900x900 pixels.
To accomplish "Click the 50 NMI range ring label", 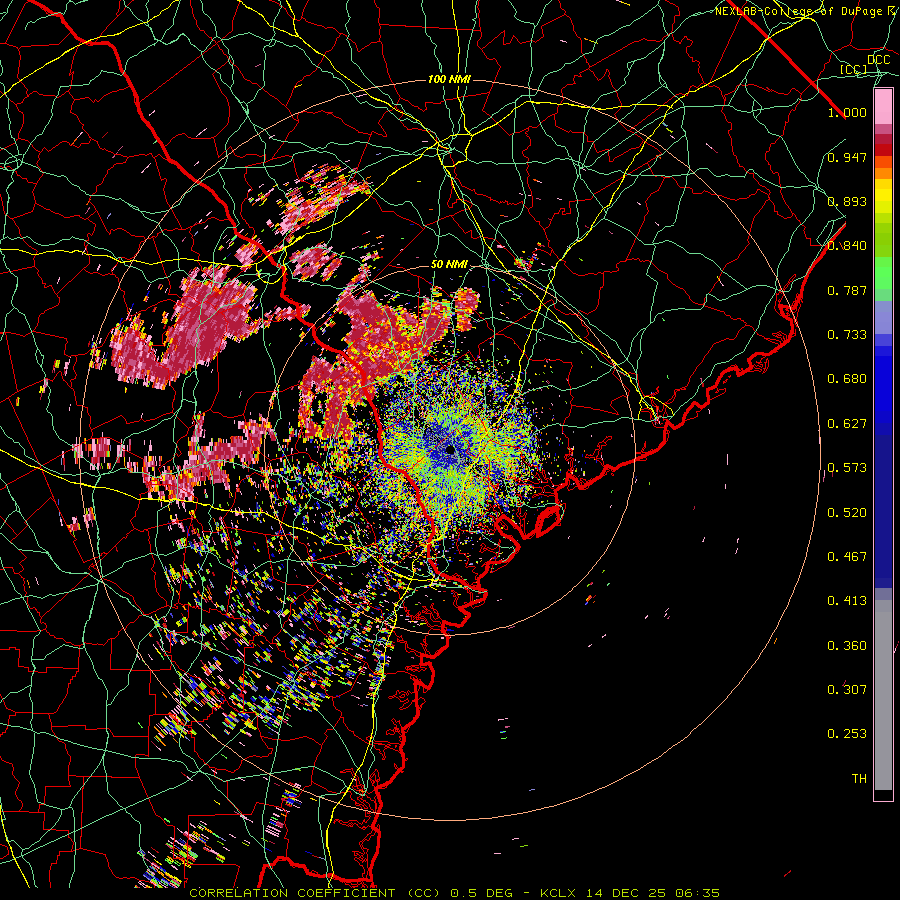I will (449, 264).
